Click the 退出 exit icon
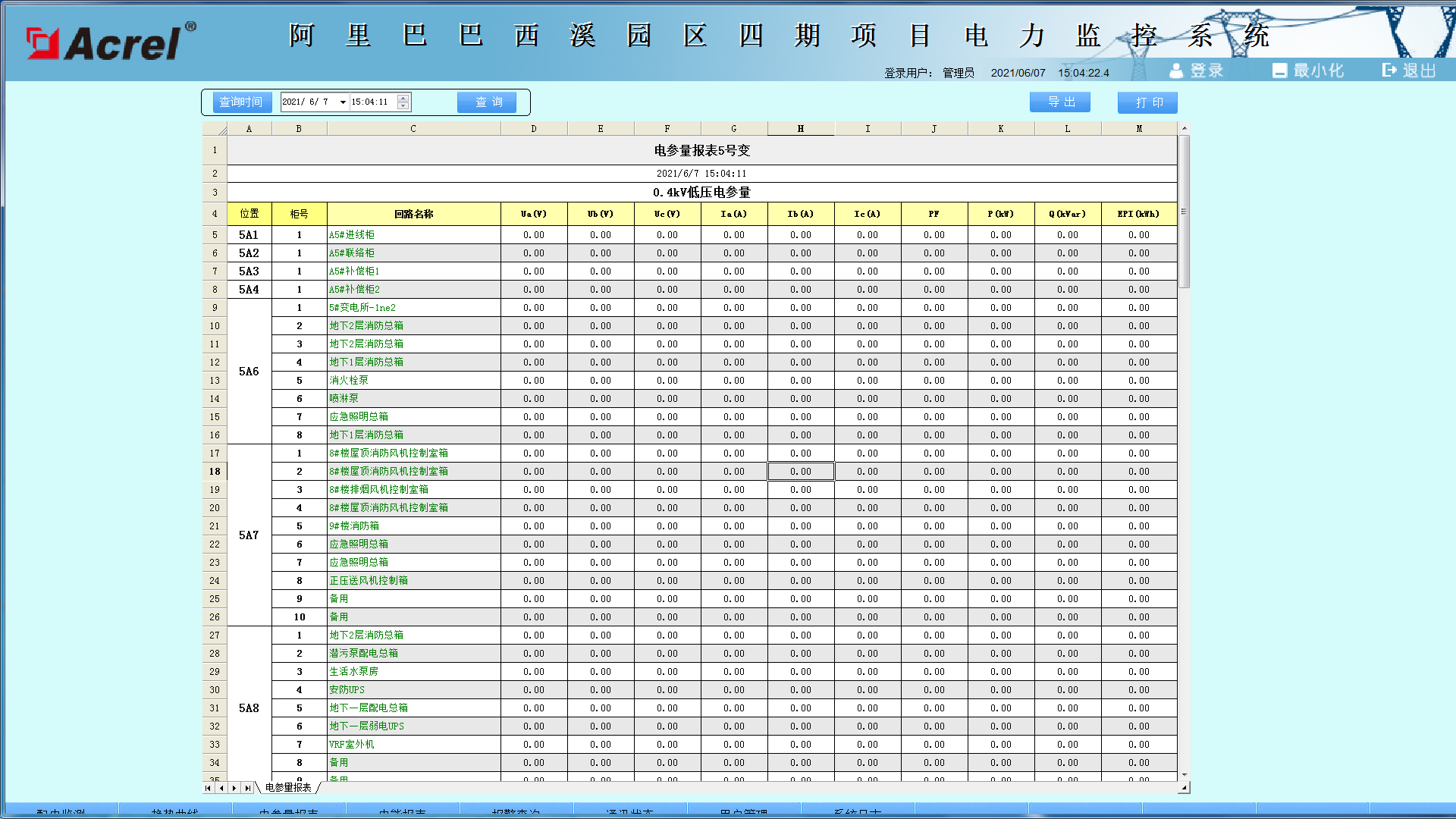 [x=1389, y=70]
